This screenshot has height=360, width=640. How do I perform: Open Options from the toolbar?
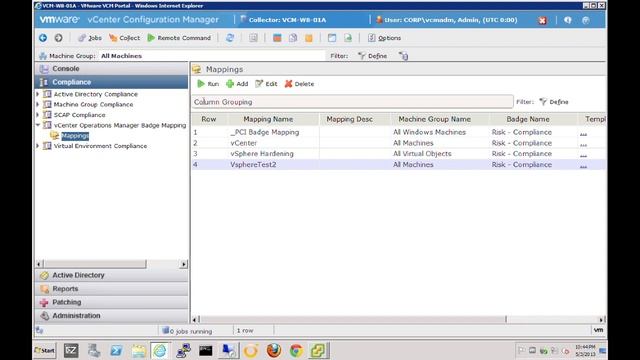(x=384, y=38)
